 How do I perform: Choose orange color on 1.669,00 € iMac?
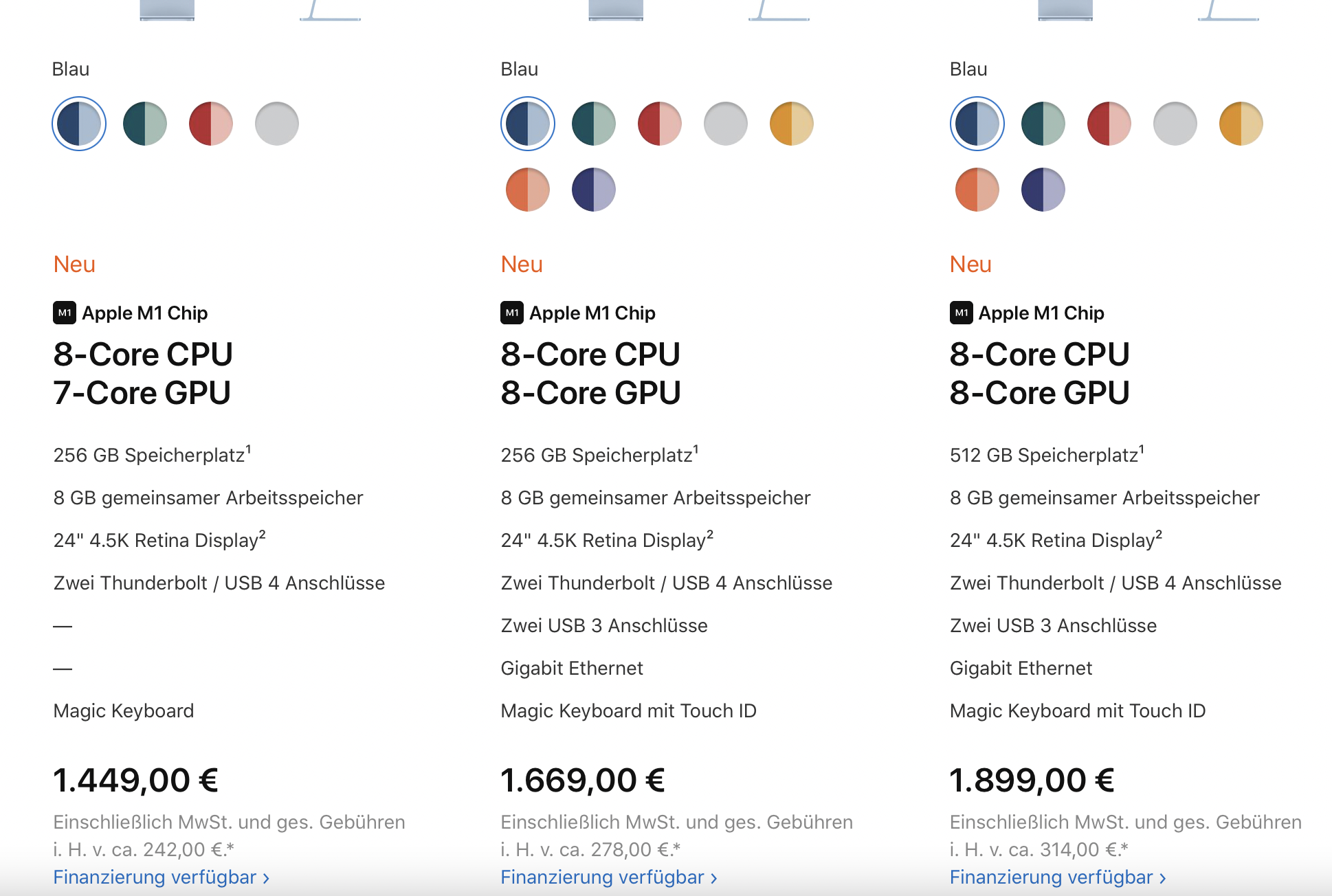coord(528,190)
